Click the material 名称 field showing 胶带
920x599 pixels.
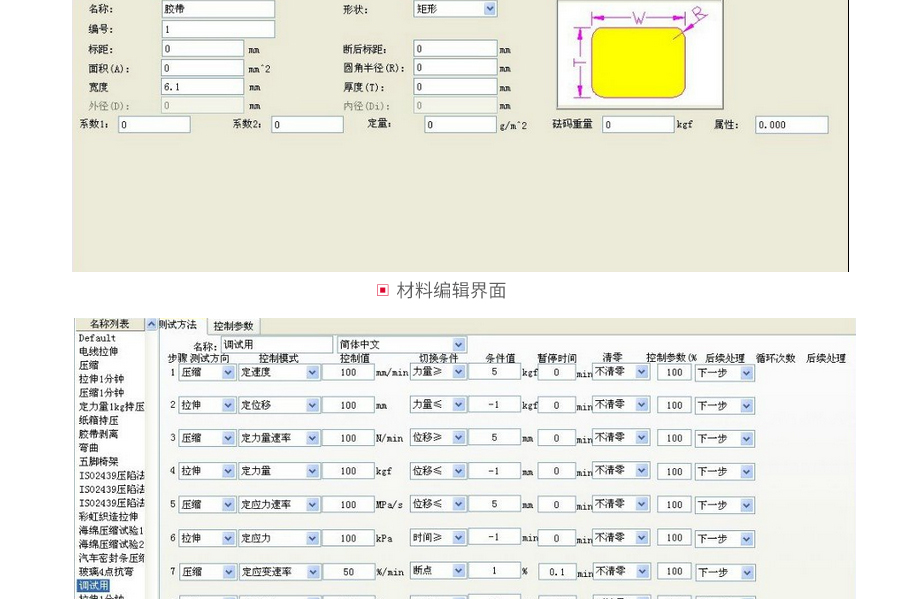click(x=218, y=9)
